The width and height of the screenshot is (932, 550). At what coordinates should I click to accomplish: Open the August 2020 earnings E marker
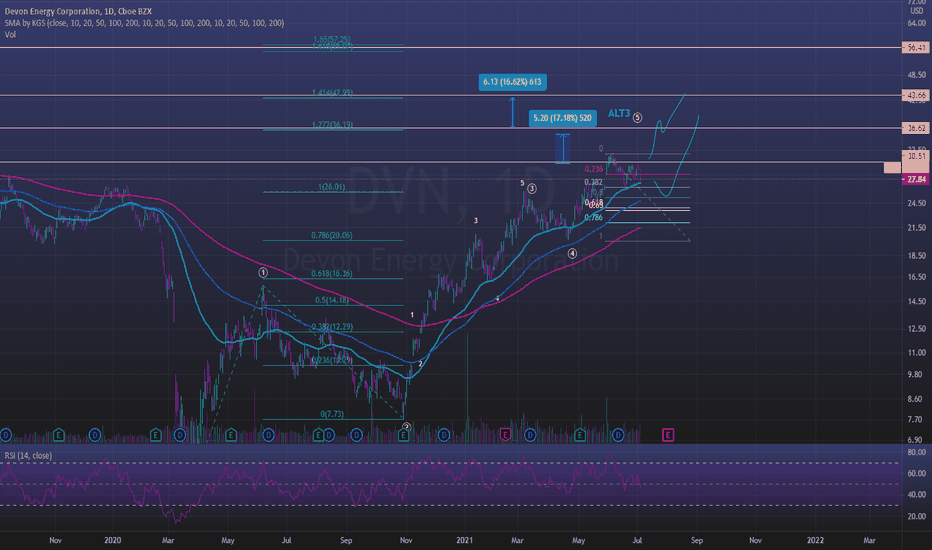click(x=318, y=435)
